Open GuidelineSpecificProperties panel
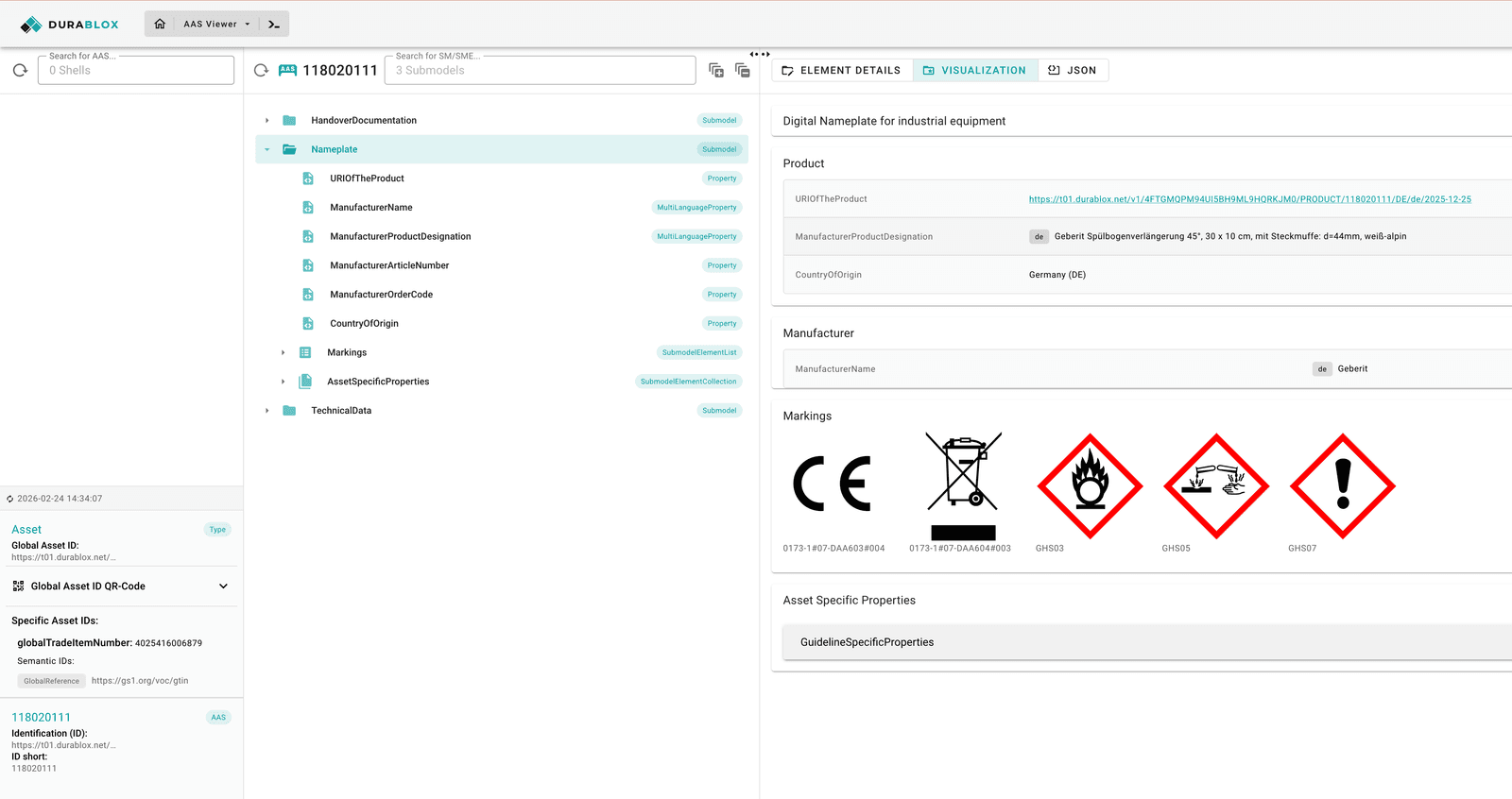Image resolution: width=1512 pixels, height=799 pixels. click(867, 642)
